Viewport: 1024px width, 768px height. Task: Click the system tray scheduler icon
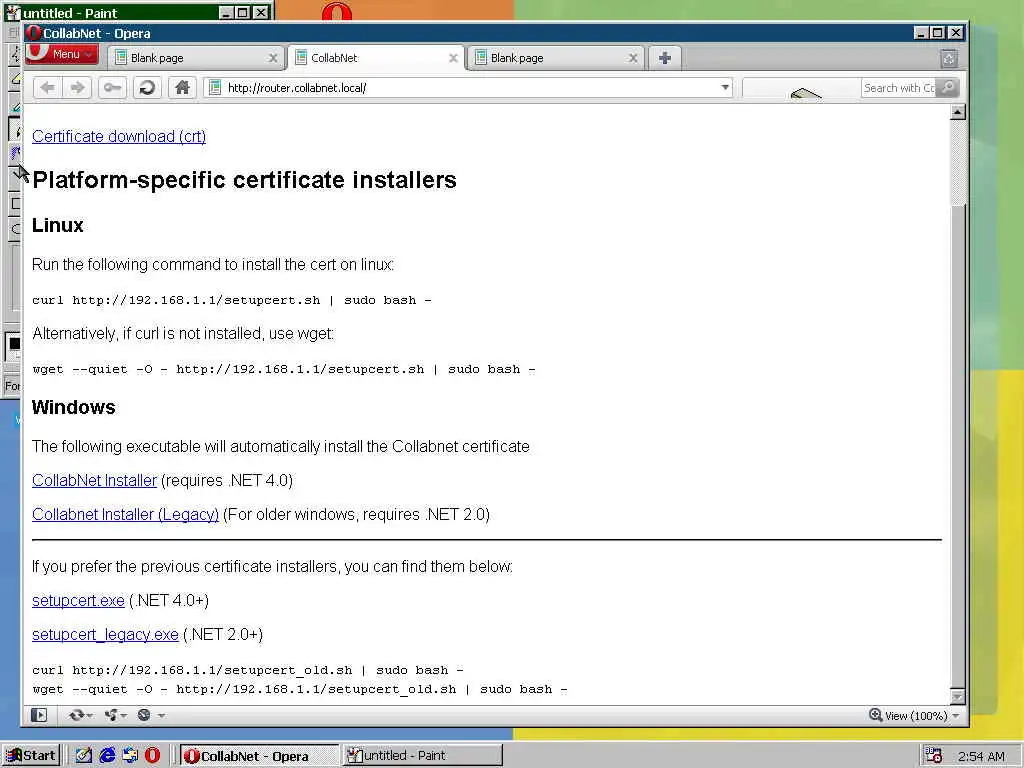pyautogui.click(x=934, y=756)
